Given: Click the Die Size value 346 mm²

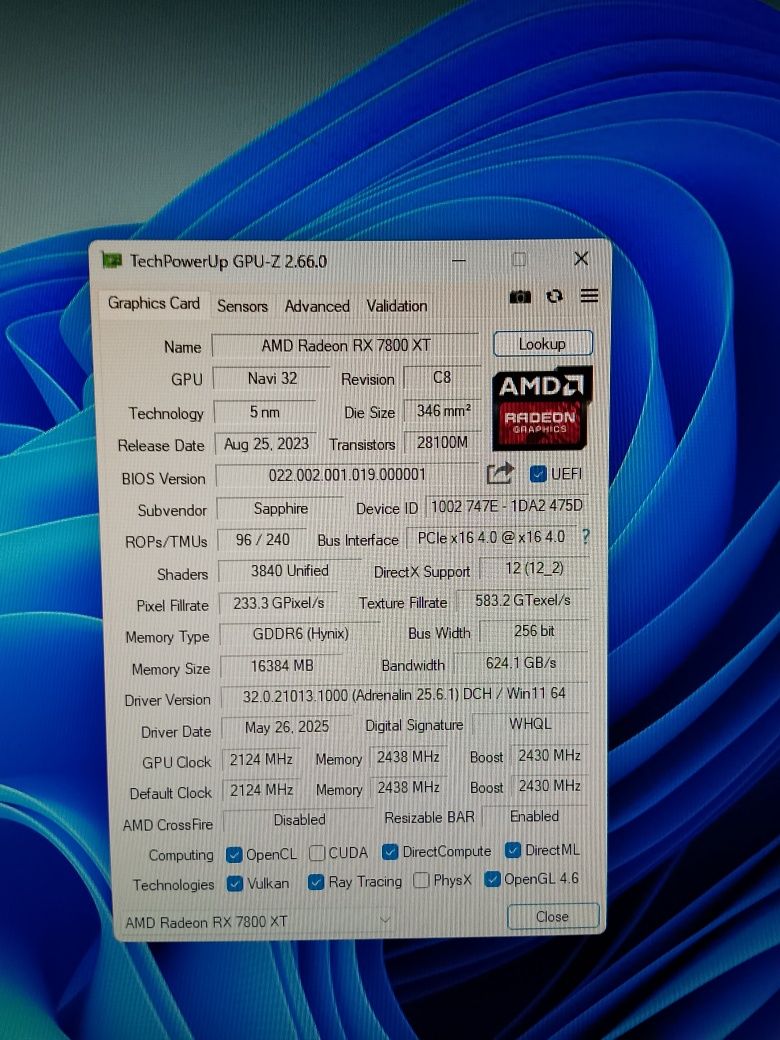Looking at the screenshot, I should [442, 411].
